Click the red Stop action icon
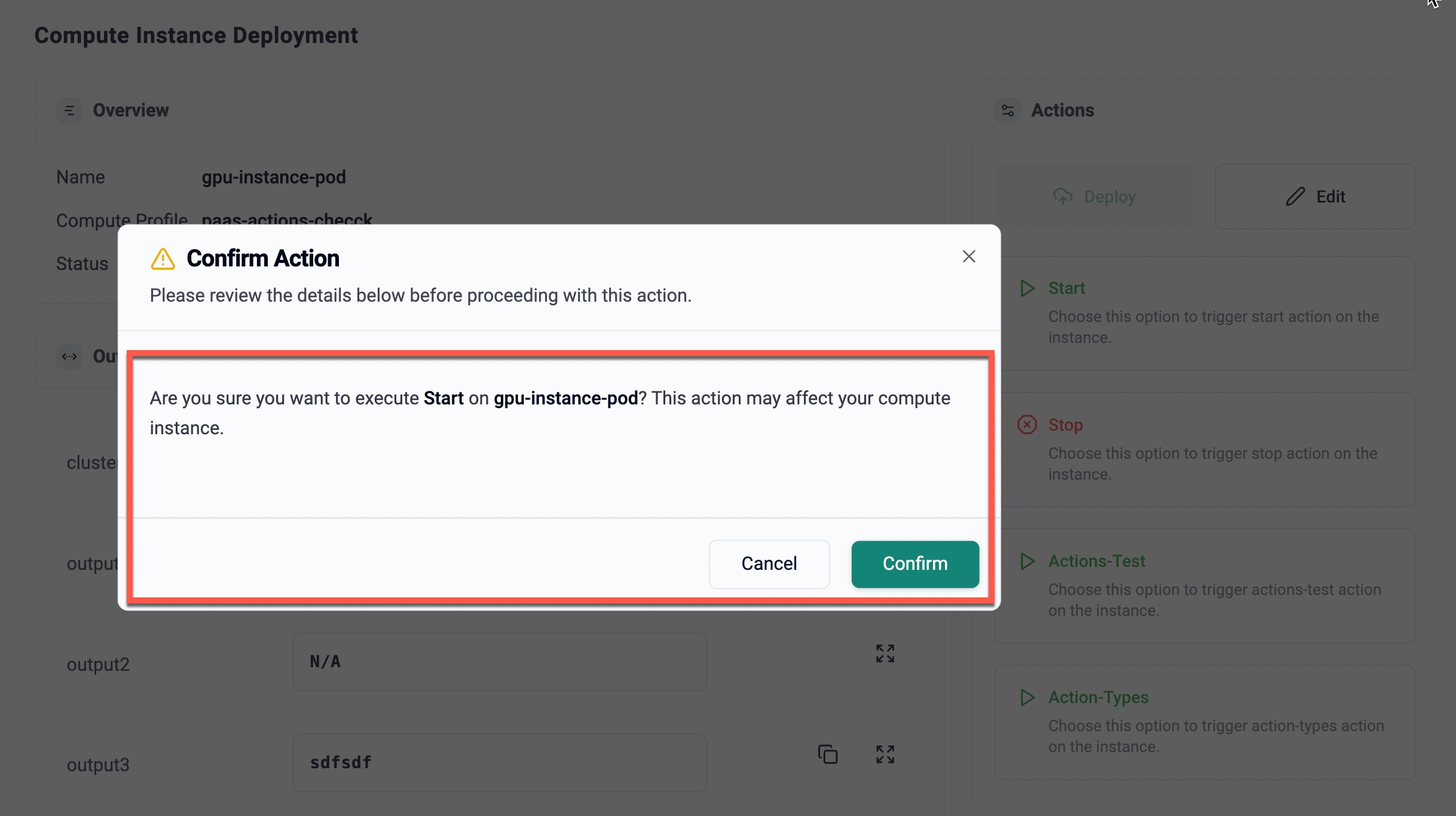Screen dimensions: 1456x816 [1027, 425]
